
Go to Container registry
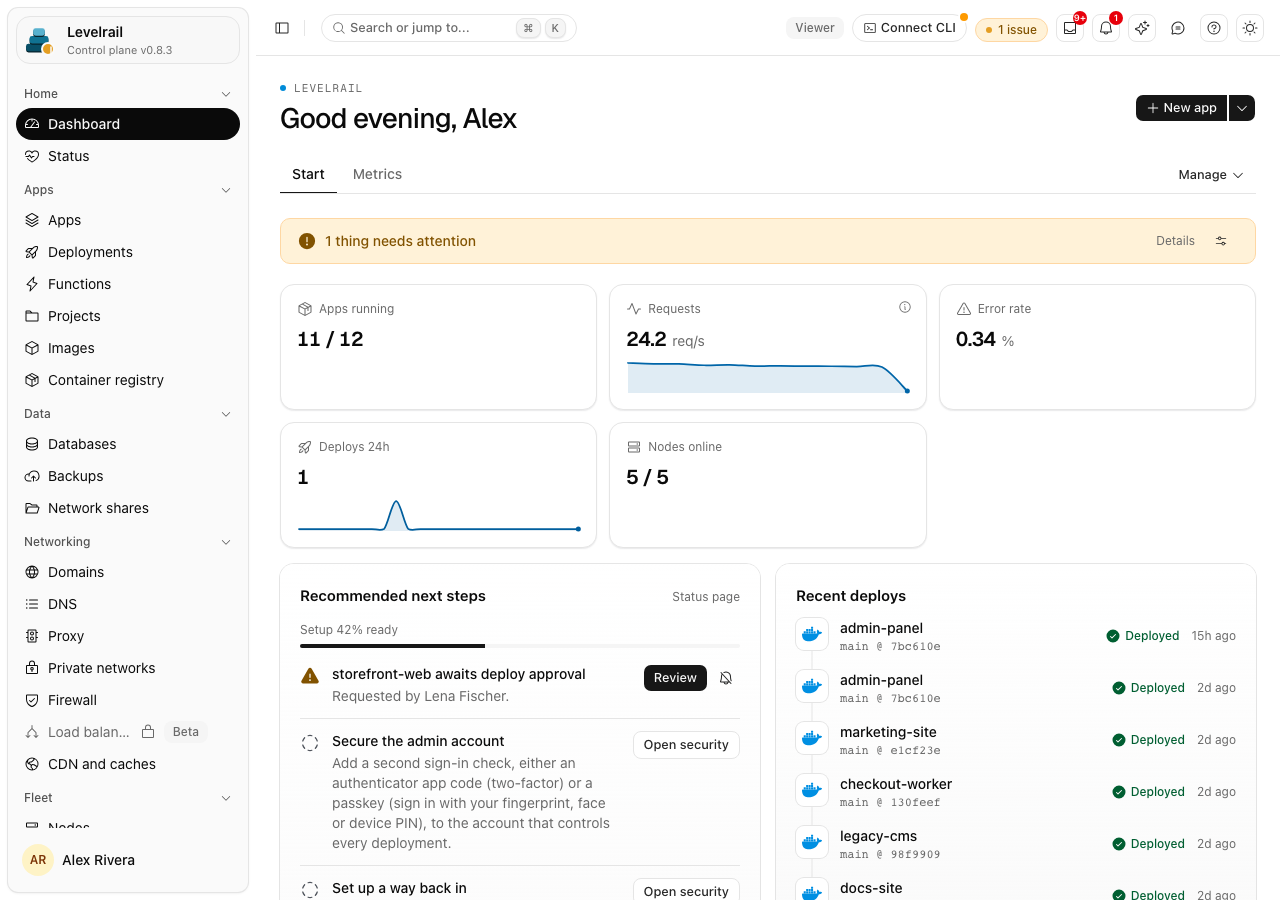pos(128,380)
